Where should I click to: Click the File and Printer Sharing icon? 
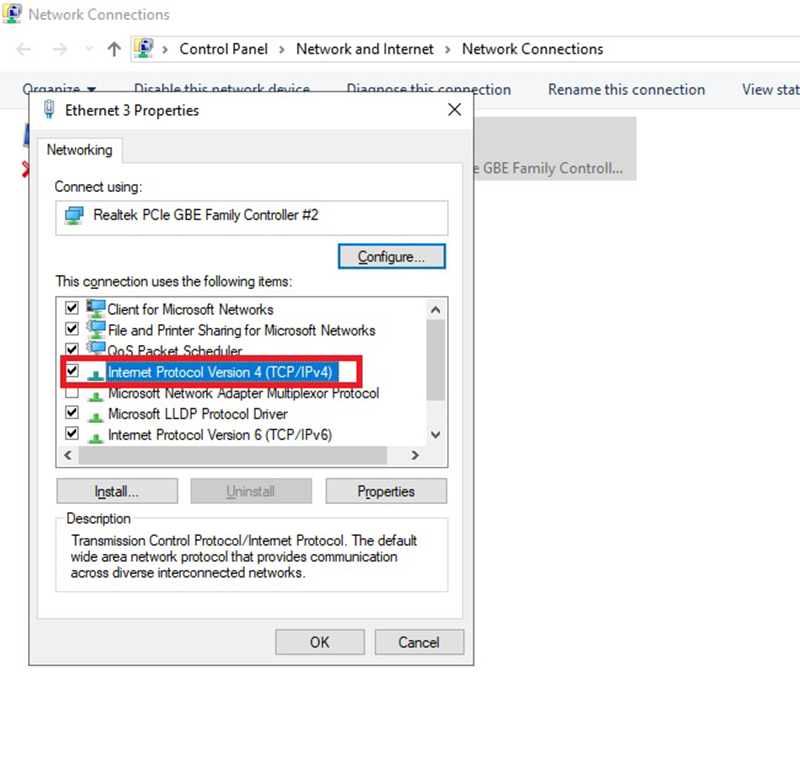coord(95,330)
